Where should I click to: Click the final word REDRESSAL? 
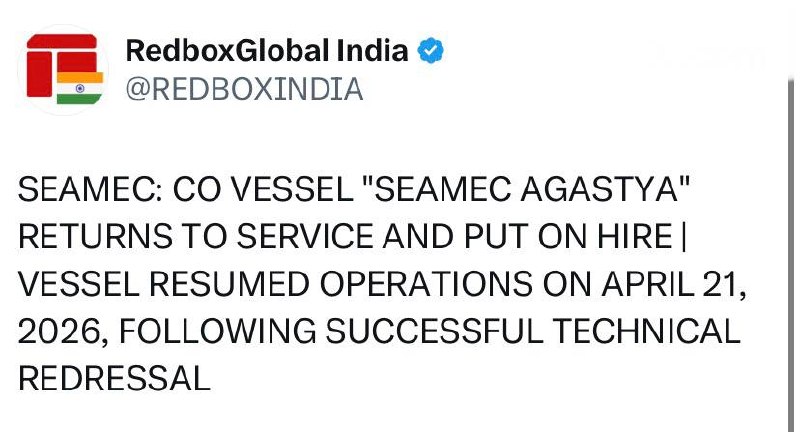115,377
